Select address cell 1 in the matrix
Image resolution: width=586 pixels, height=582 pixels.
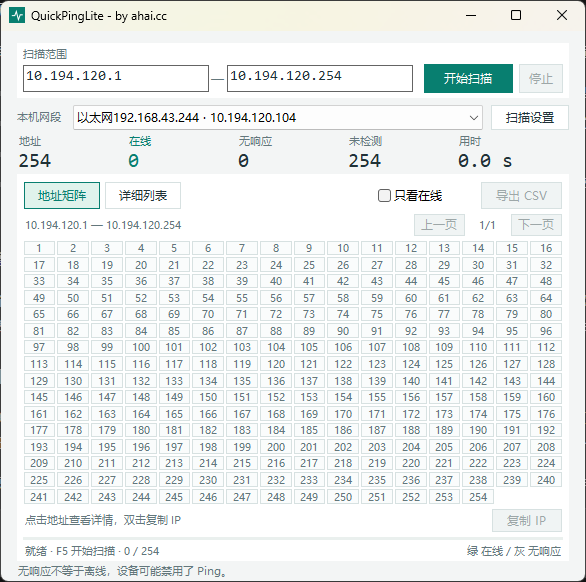click(x=39, y=248)
